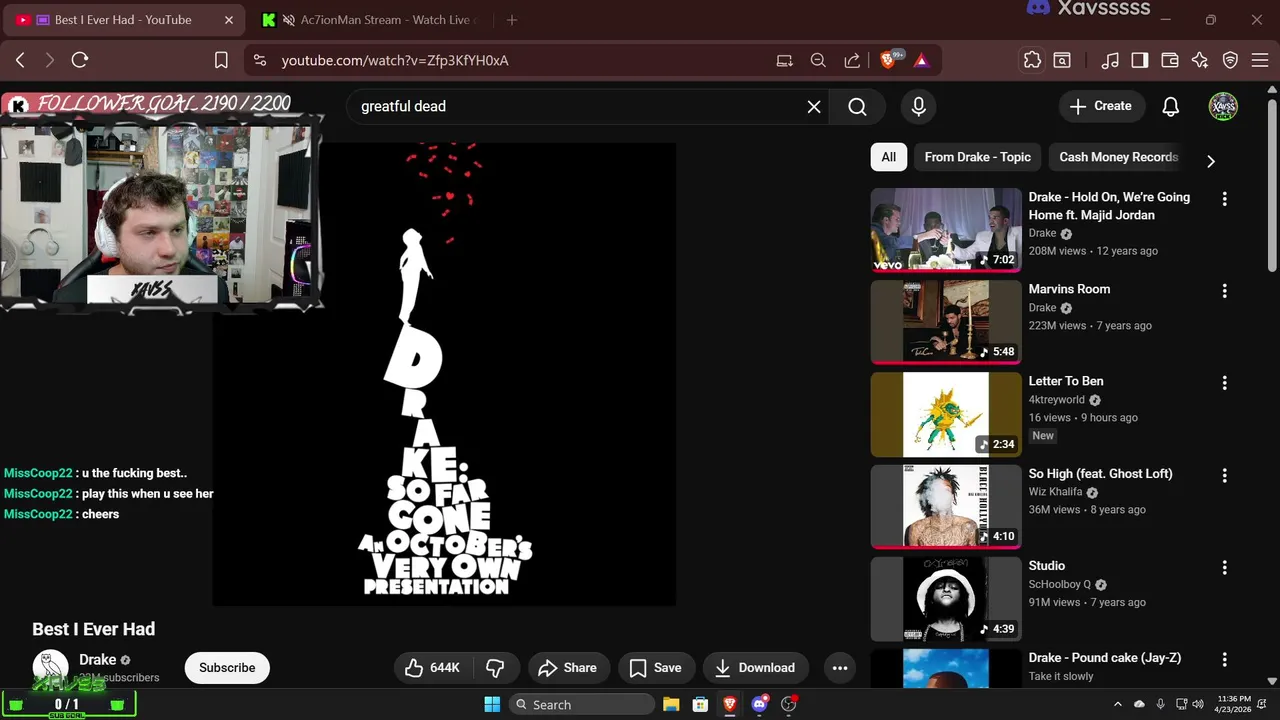Open Discord from the taskbar
The height and width of the screenshot is (720, 1280).
click(759, 704)
